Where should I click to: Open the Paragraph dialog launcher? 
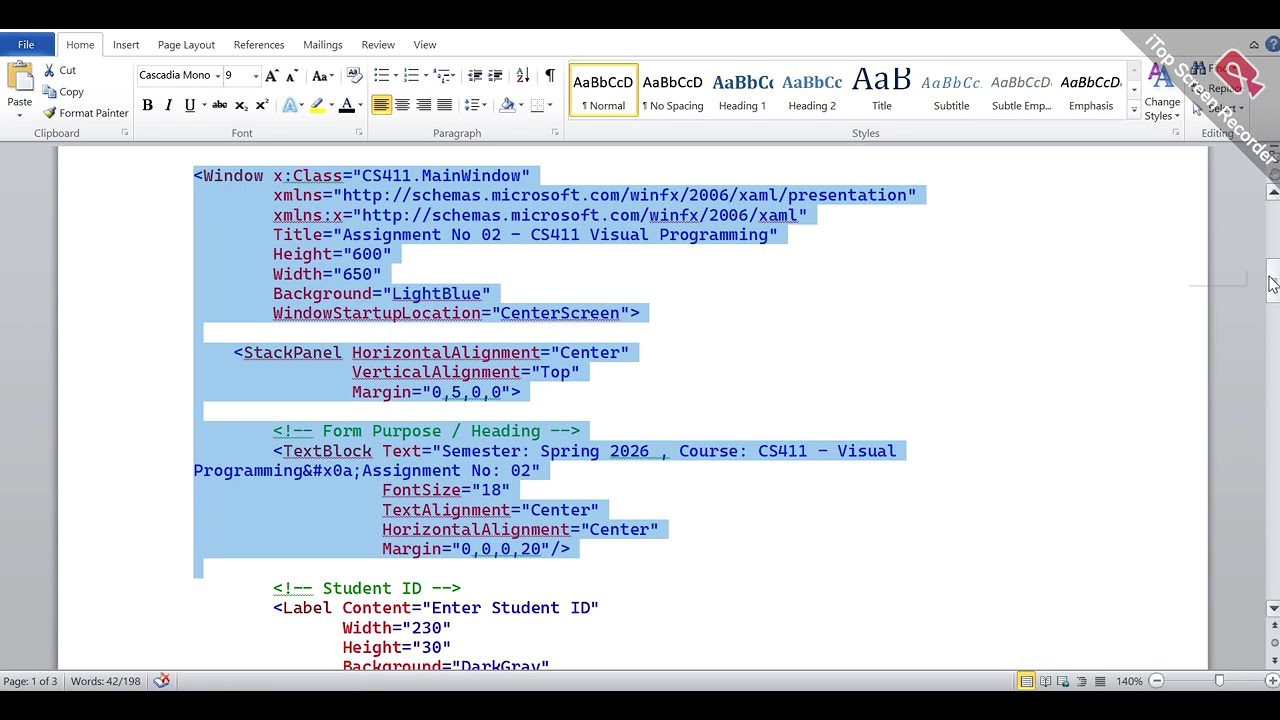tap(555, 133)
